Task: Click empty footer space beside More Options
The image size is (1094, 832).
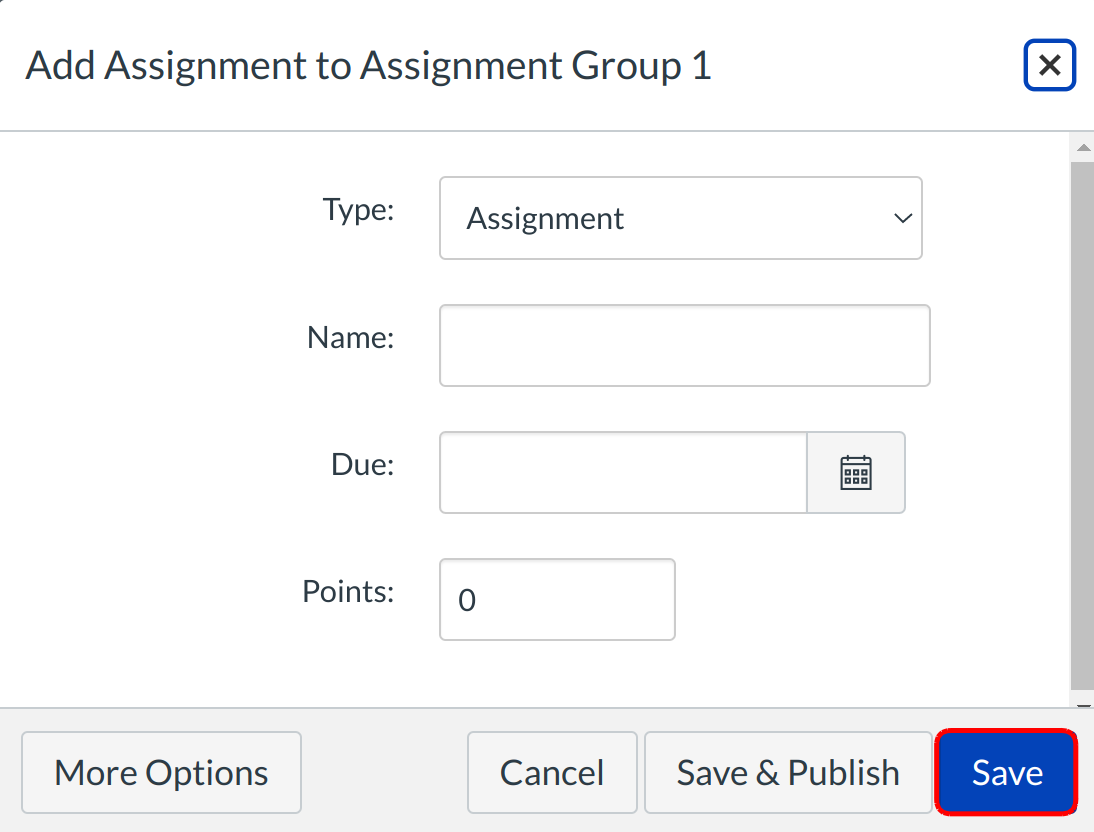Action: 384,773
